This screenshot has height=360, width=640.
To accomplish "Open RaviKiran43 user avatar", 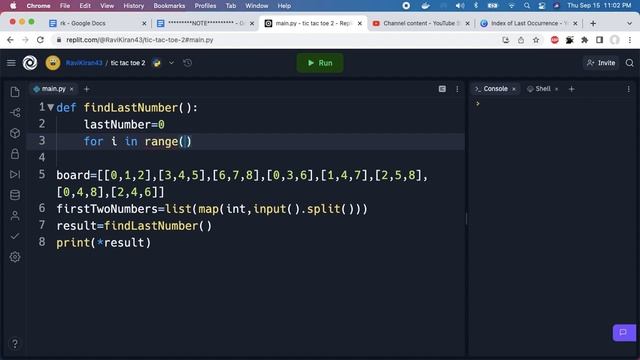I will [53, 63].
